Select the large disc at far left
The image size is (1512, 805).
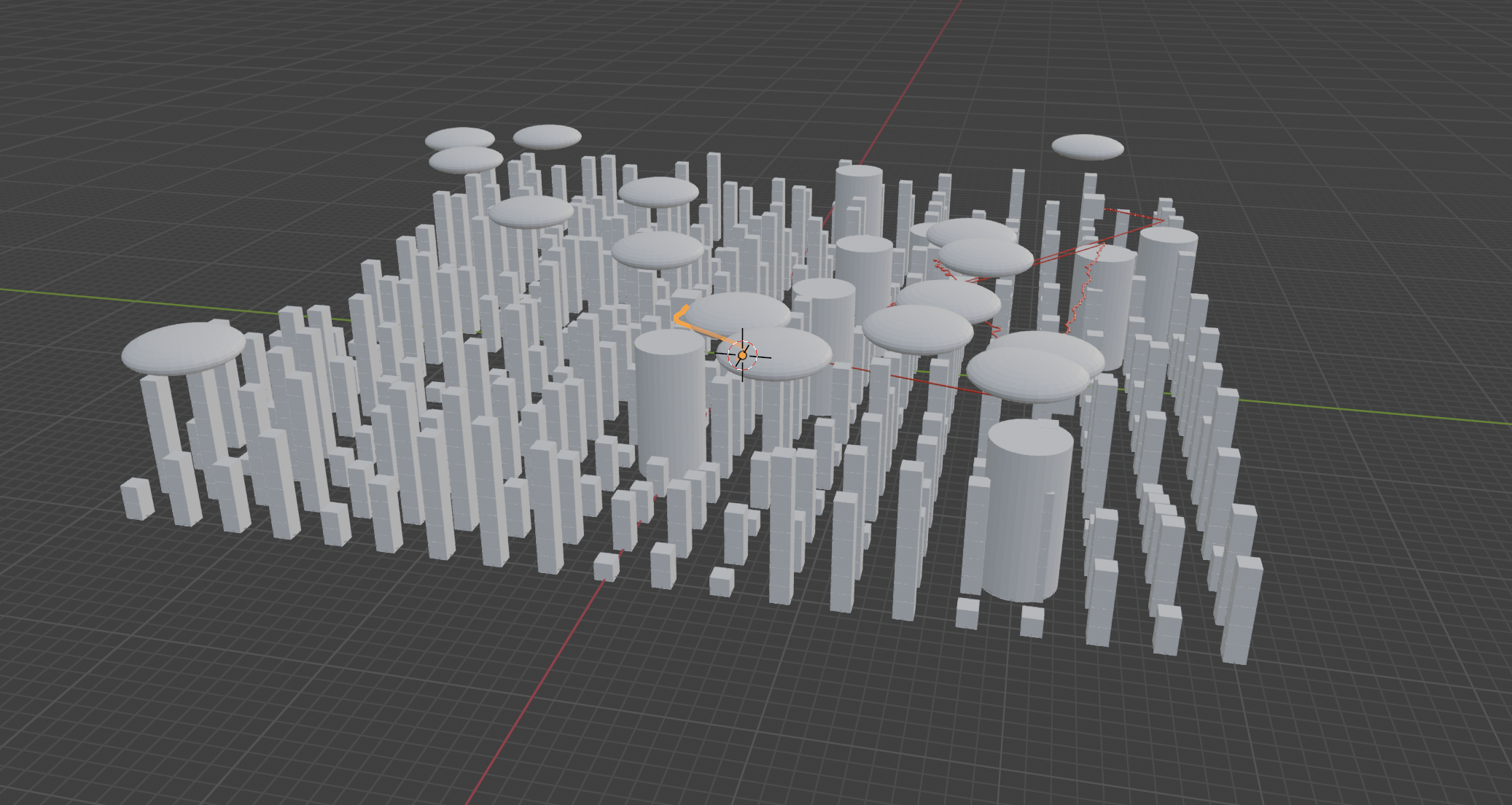pyautogui.click(x=182, y=349)
